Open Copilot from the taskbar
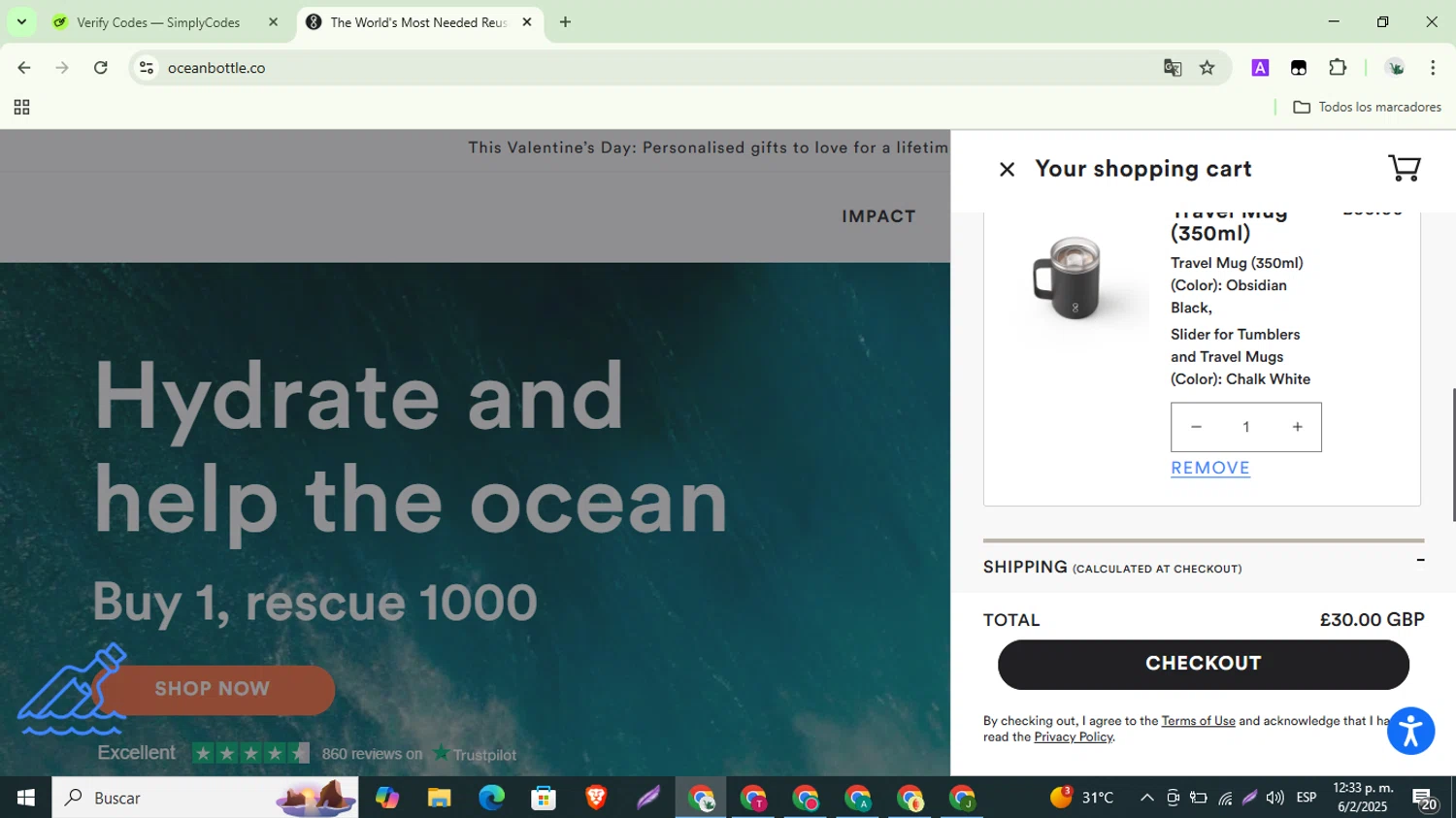 click(387, 798)
